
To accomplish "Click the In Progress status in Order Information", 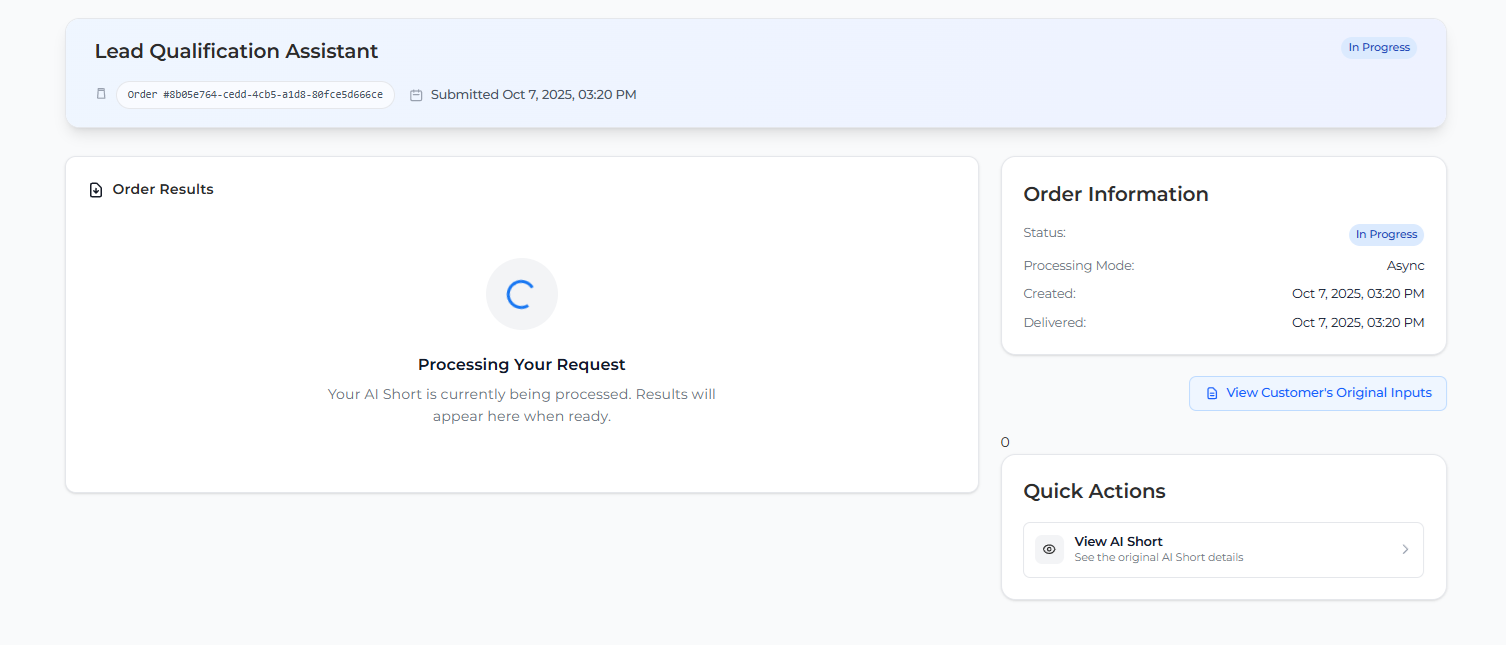I will point(1385,234).
